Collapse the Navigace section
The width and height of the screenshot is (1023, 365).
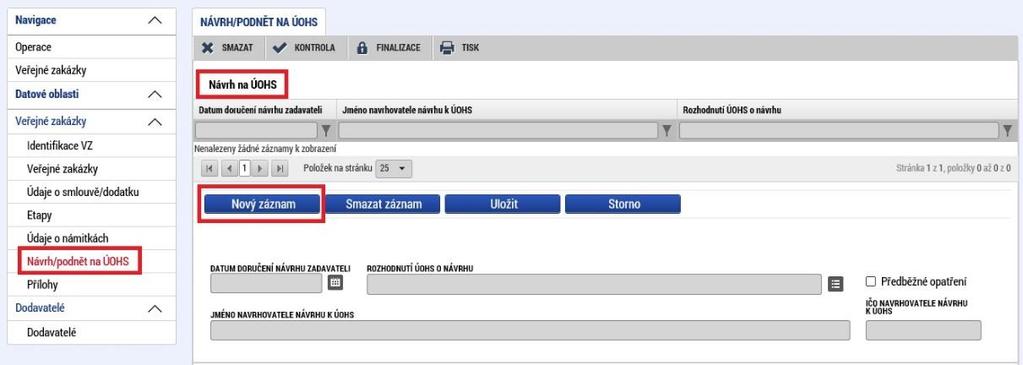[x=155, y=20]
